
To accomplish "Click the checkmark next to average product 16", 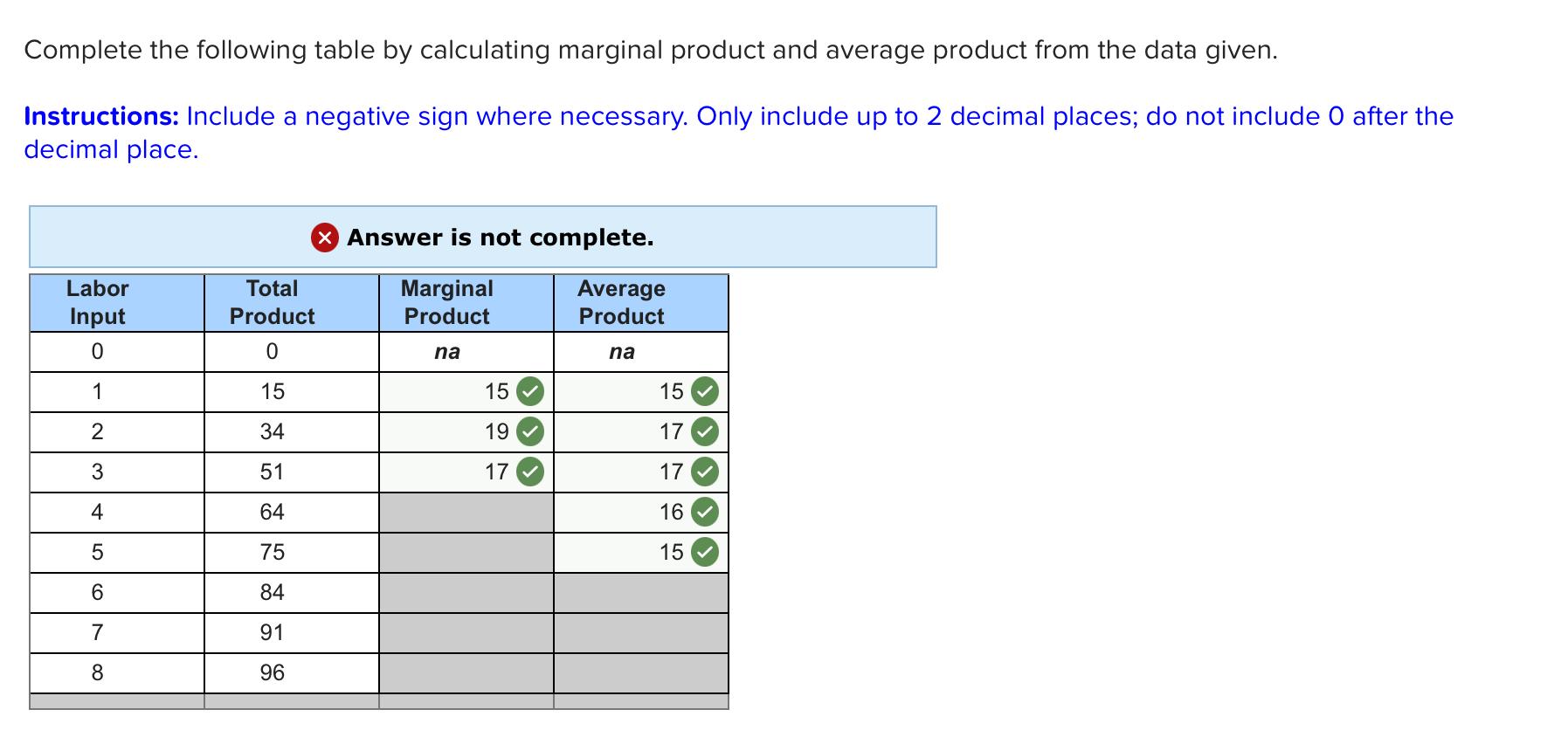I will [x=703, y=512].
